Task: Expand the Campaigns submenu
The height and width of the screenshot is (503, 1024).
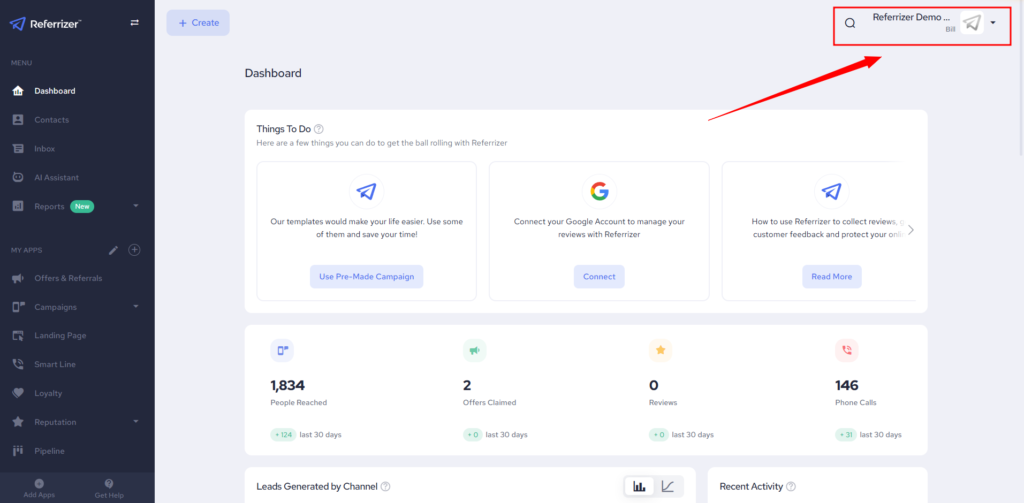Action: tap(136, 307)
